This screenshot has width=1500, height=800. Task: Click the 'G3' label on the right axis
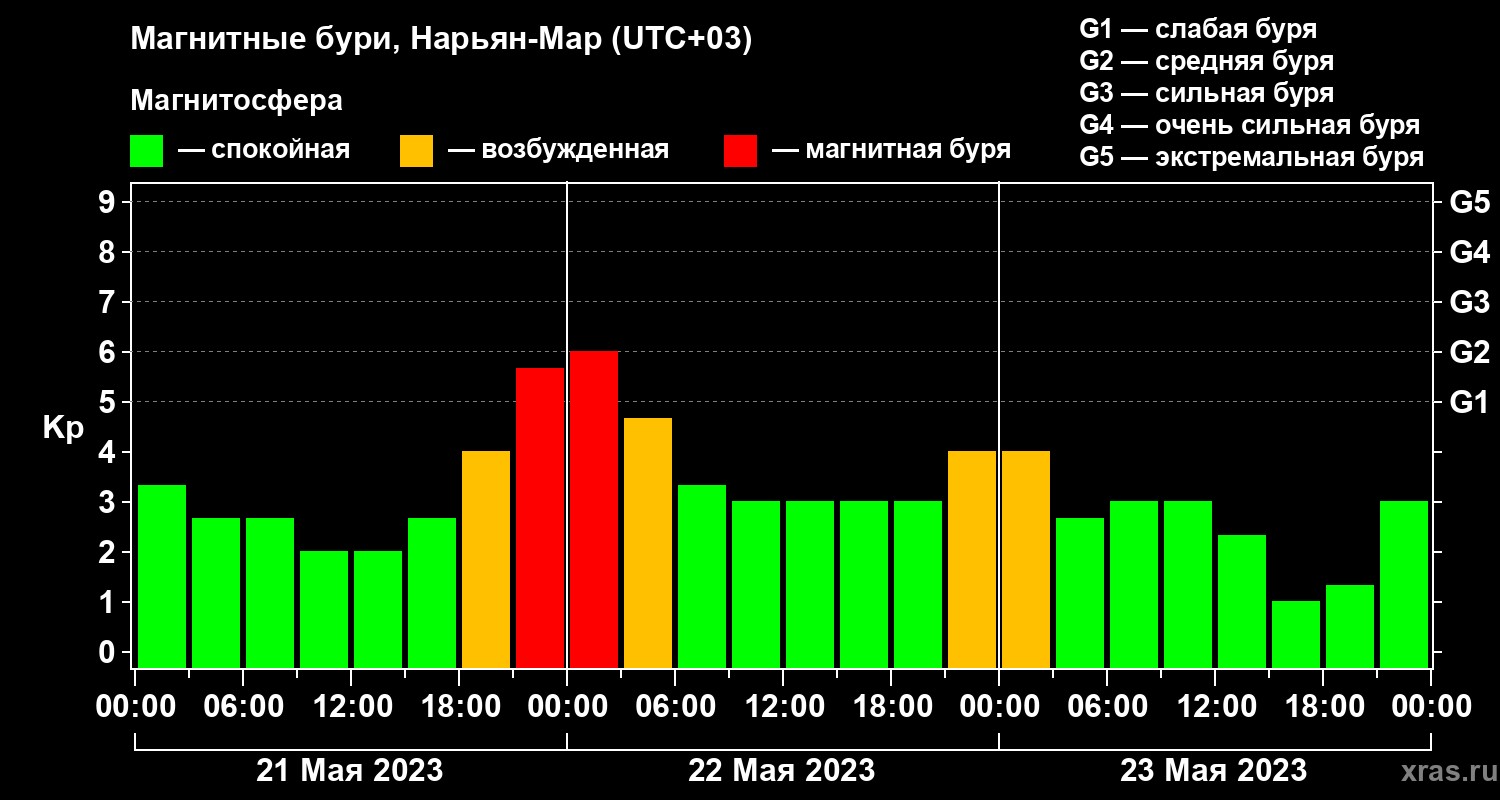(x=1470, y=302)
